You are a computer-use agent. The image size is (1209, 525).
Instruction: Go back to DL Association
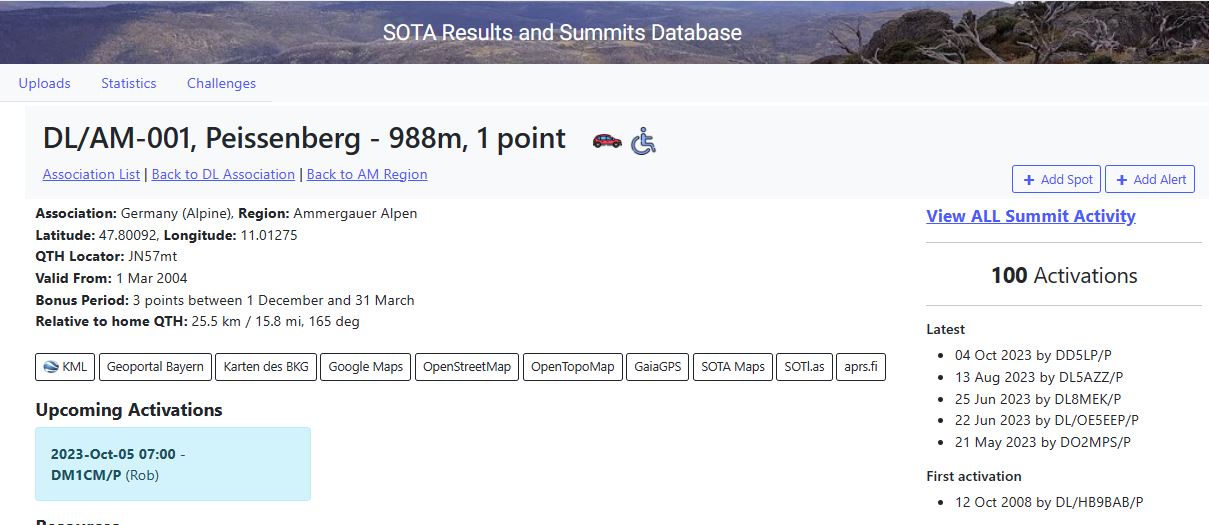coord(223,174)
